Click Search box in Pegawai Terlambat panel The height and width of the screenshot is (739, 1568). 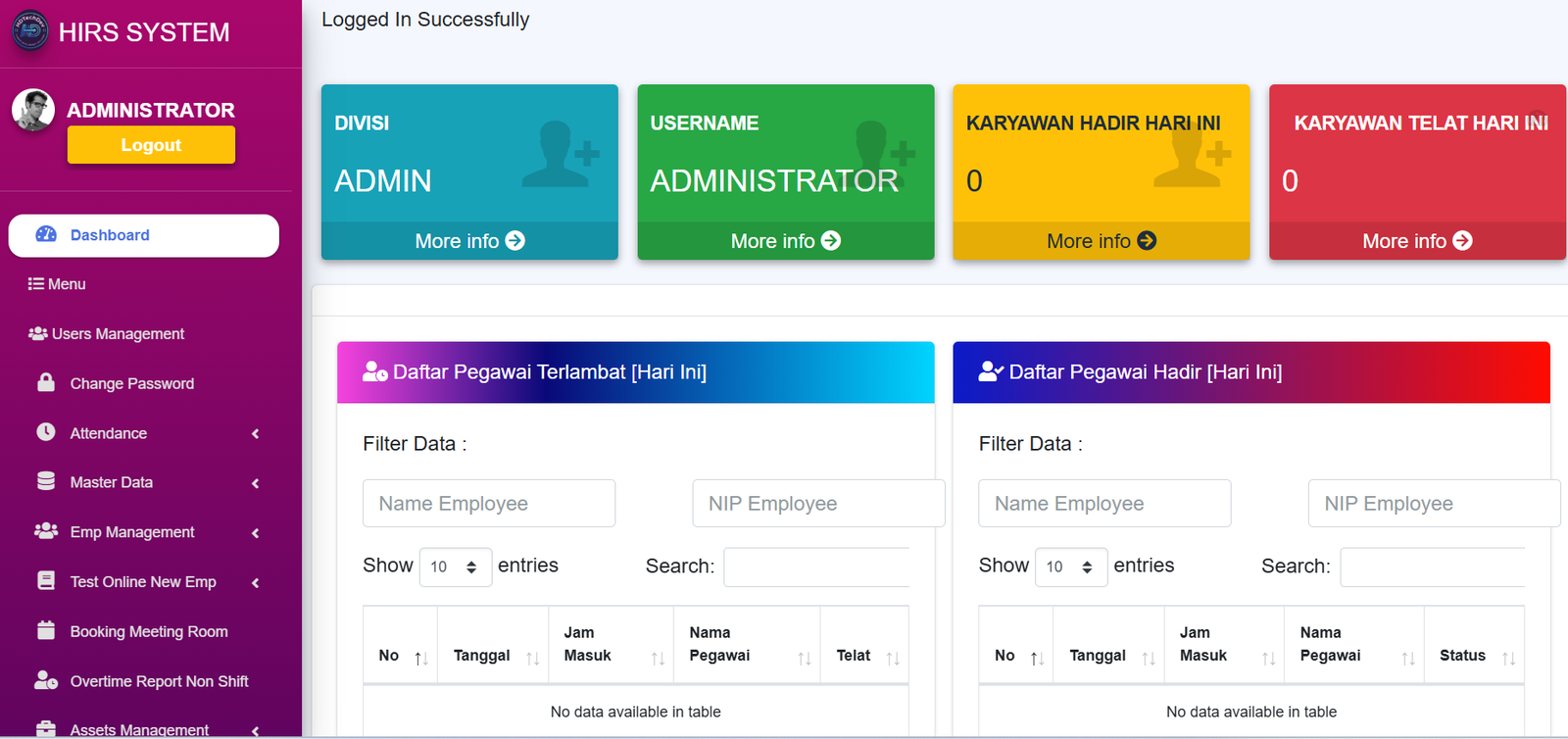816,567
